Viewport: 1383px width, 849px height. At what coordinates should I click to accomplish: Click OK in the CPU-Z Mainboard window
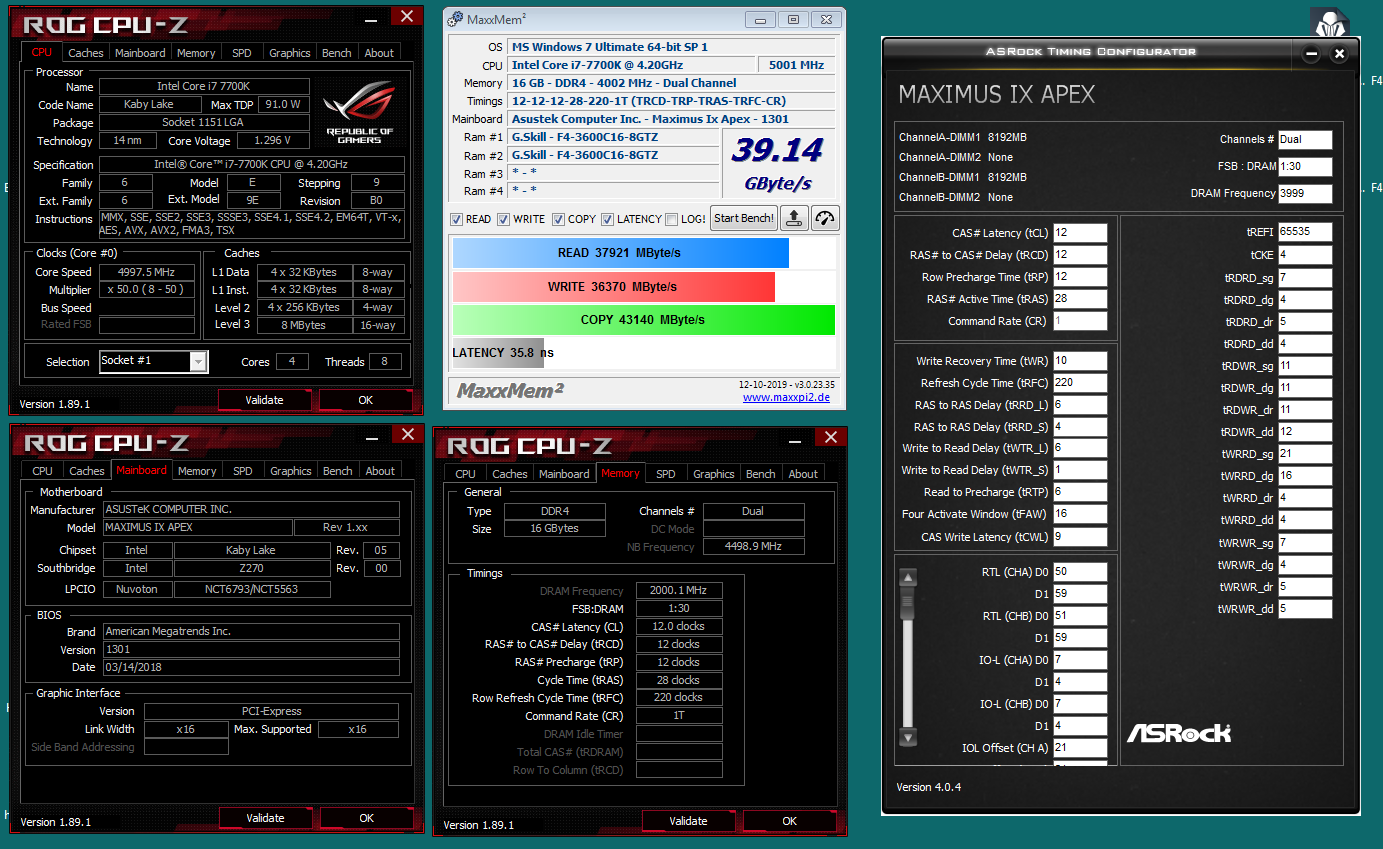click(366, 818)
